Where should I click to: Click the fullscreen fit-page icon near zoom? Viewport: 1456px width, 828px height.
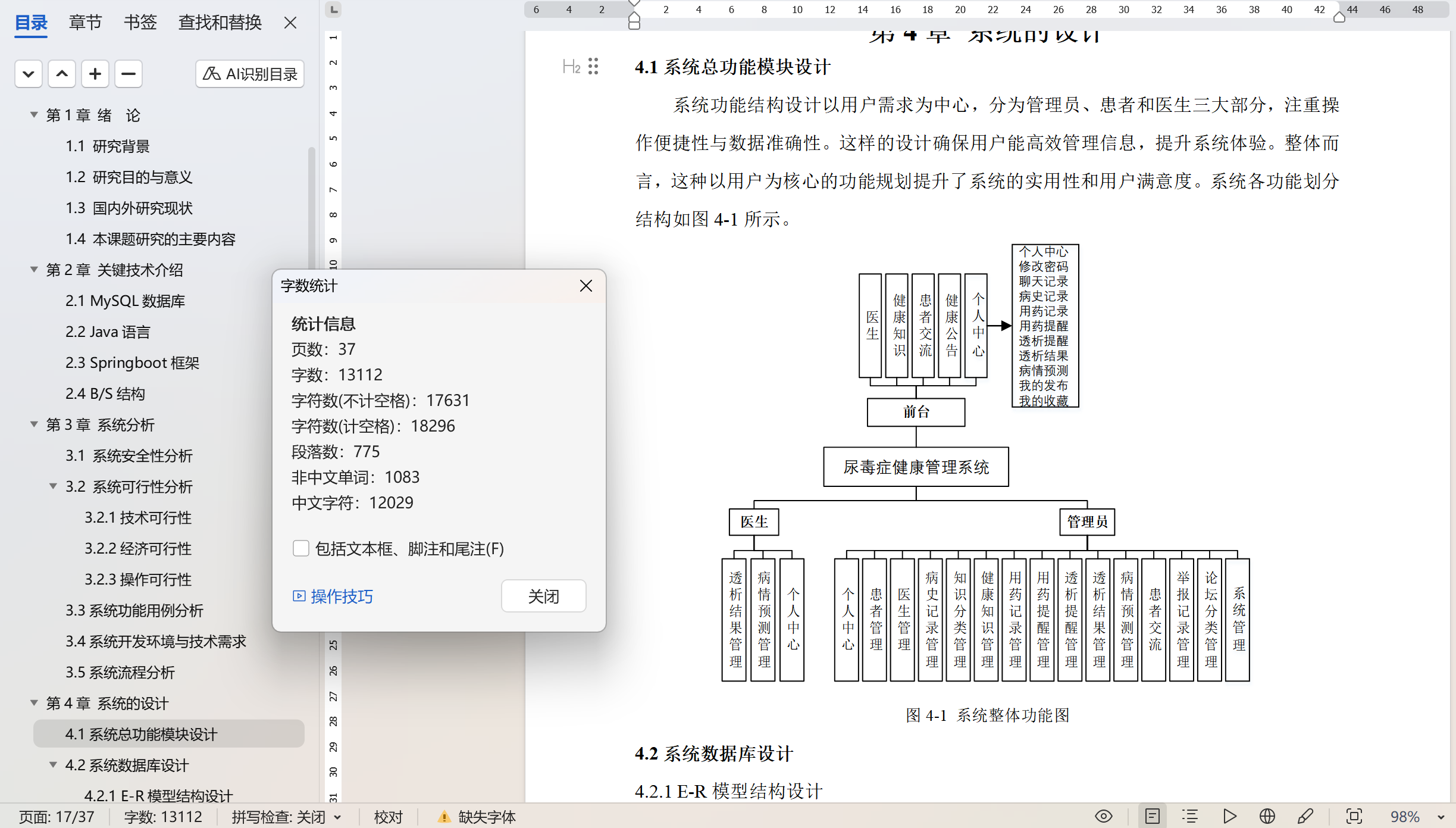point(1354,816)
